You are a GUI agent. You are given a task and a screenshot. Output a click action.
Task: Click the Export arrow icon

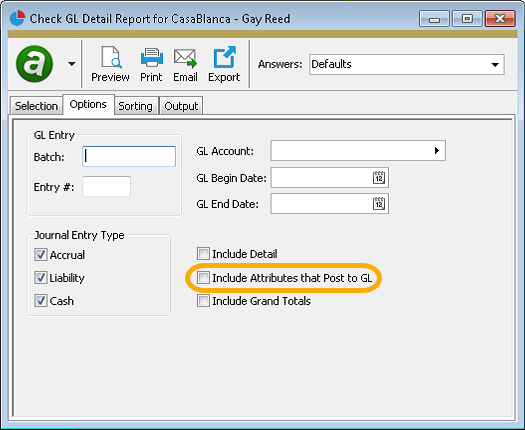click(x=224, y=57)
